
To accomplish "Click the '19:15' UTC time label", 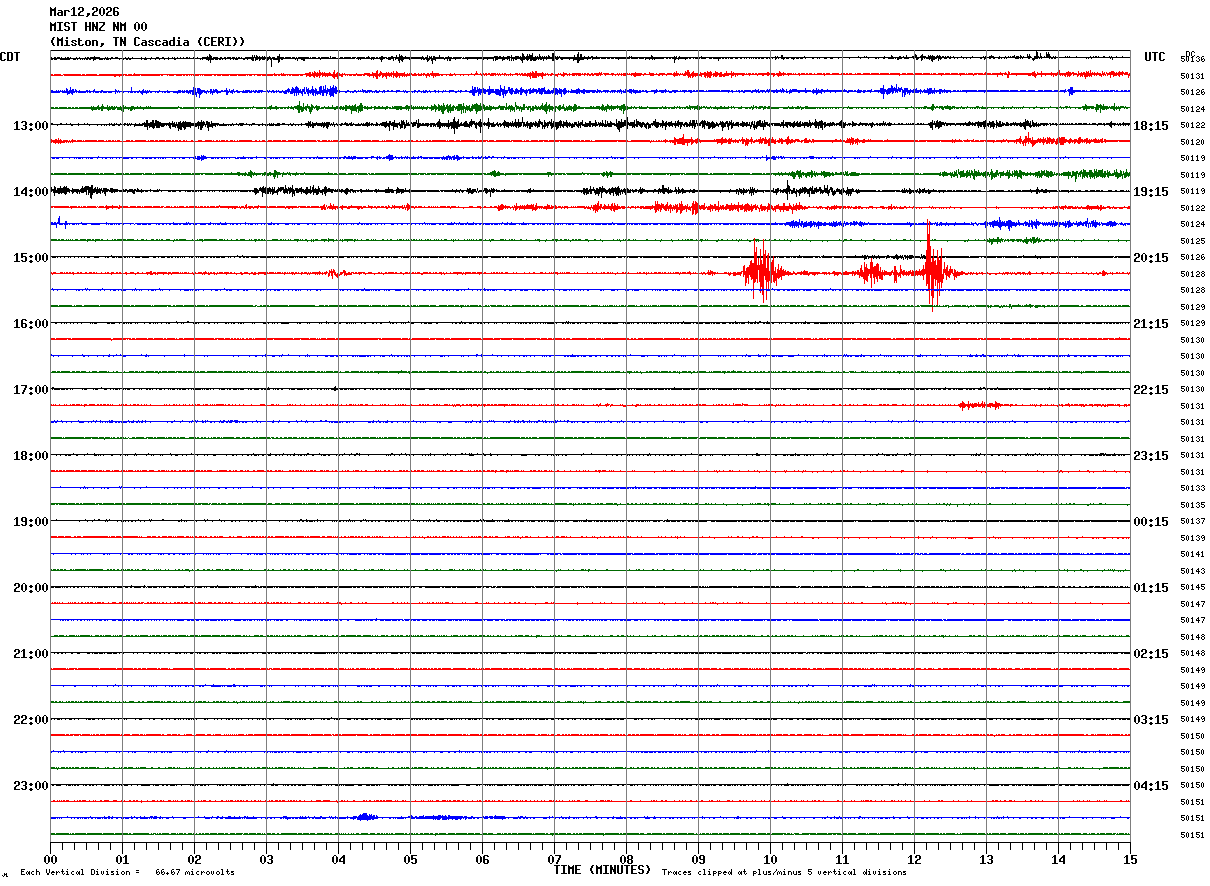I will coord(1151,192).
